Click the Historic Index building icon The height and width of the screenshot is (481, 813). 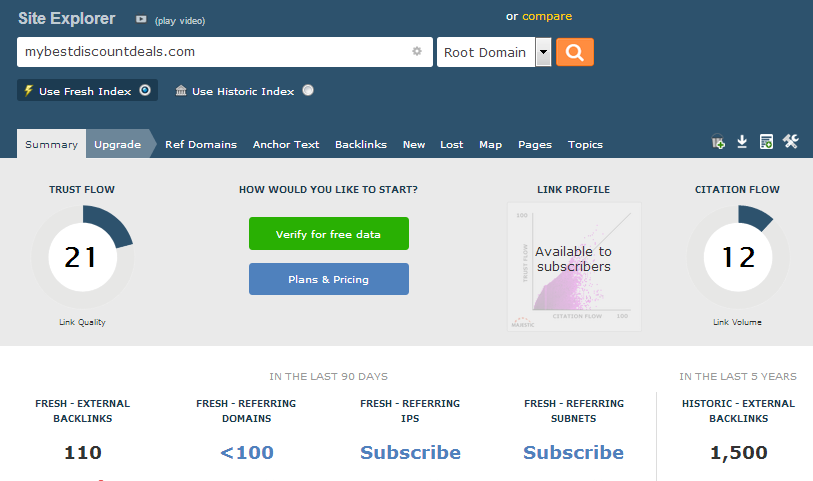click(180, 91)
